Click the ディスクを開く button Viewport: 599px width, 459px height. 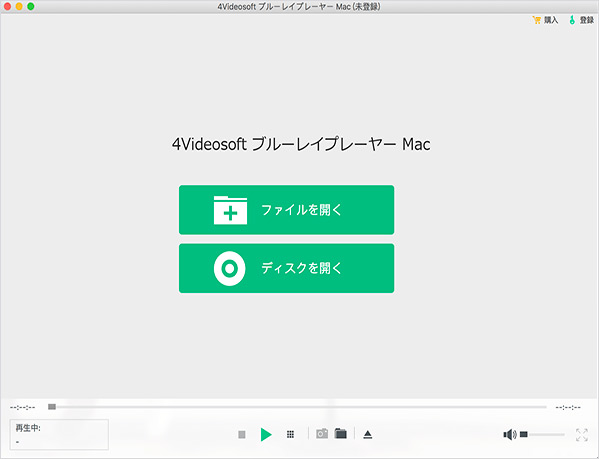pyautogui.click(x=287, y=268)
